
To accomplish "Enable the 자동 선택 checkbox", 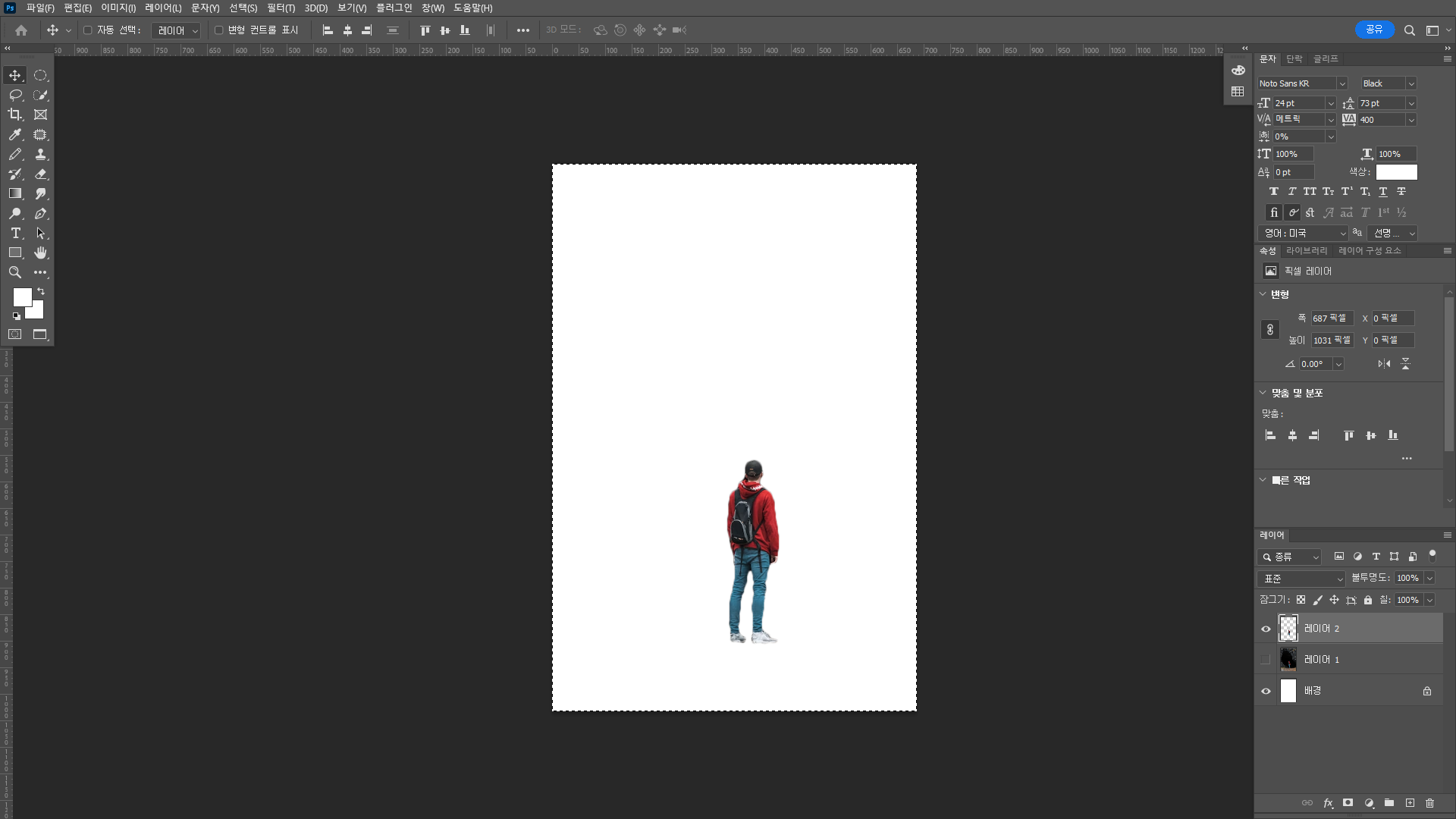I will pyautogui.click(x=88, y=30).
